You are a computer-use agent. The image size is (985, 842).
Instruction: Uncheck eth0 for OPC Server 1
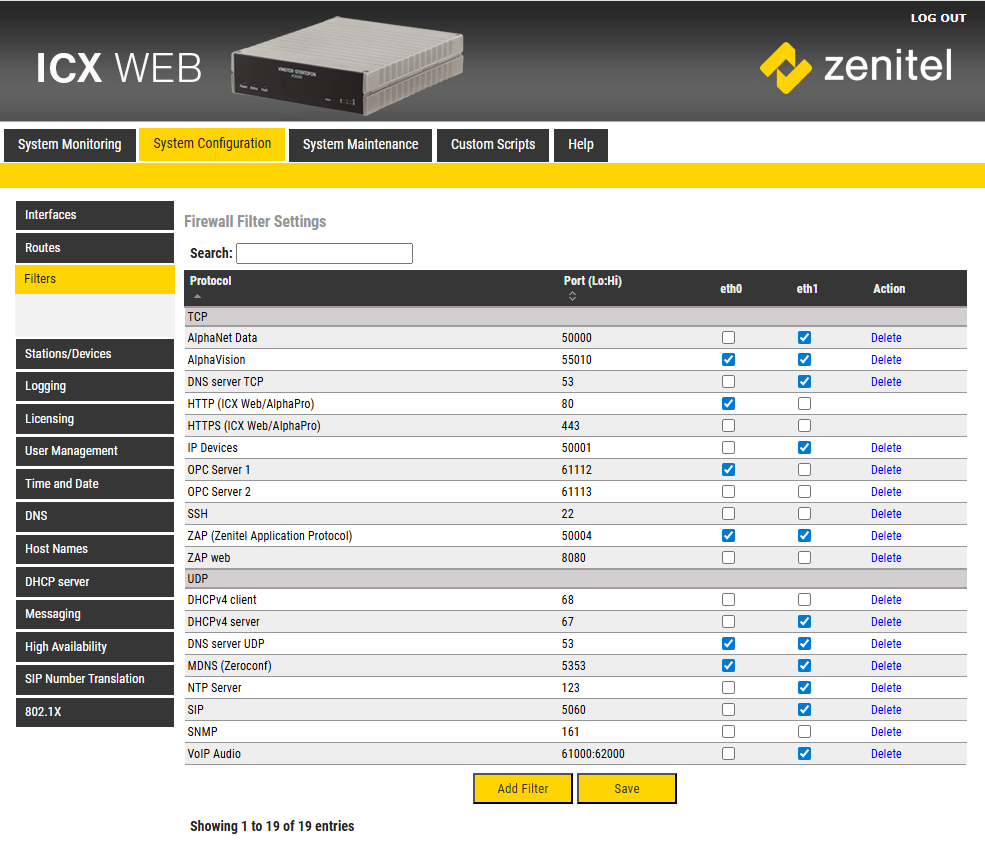[x=728, y=469]
